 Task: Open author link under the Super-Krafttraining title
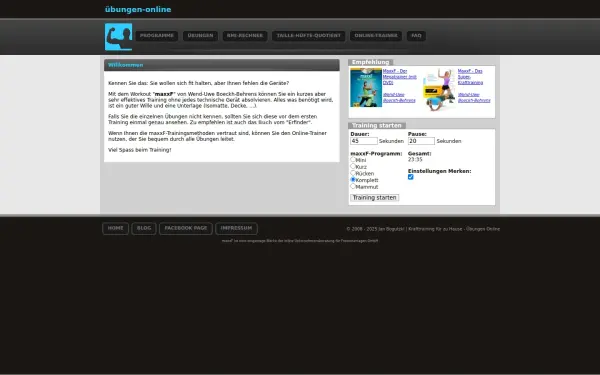pos(474,98)
